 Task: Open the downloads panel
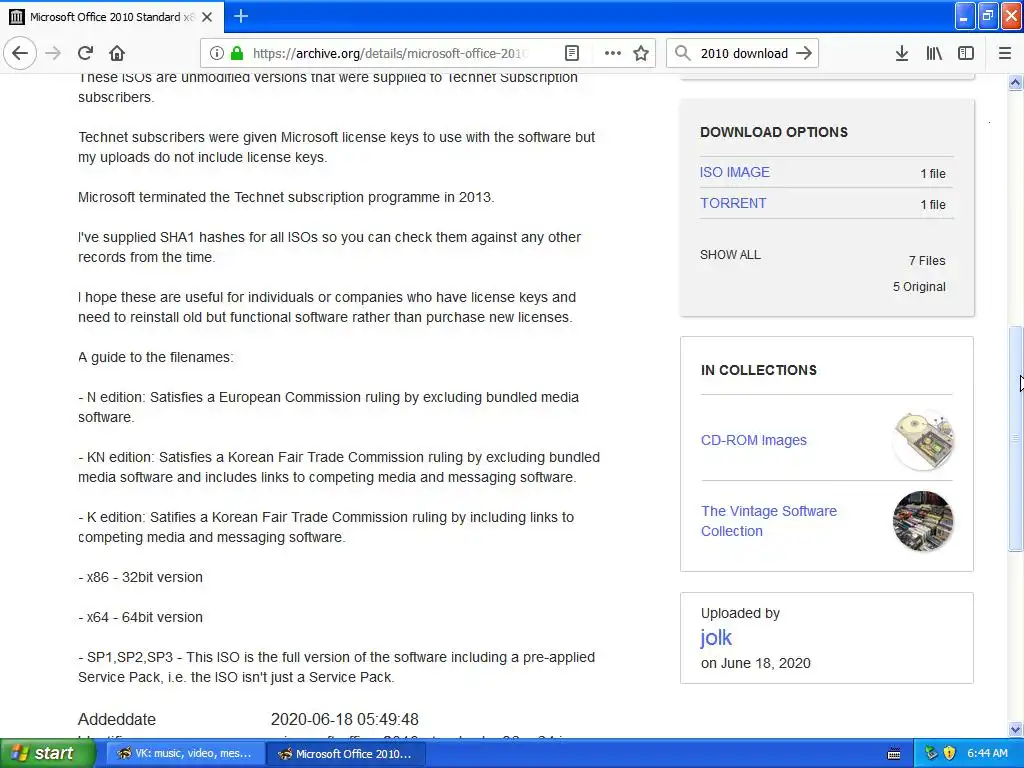(902, 53)
